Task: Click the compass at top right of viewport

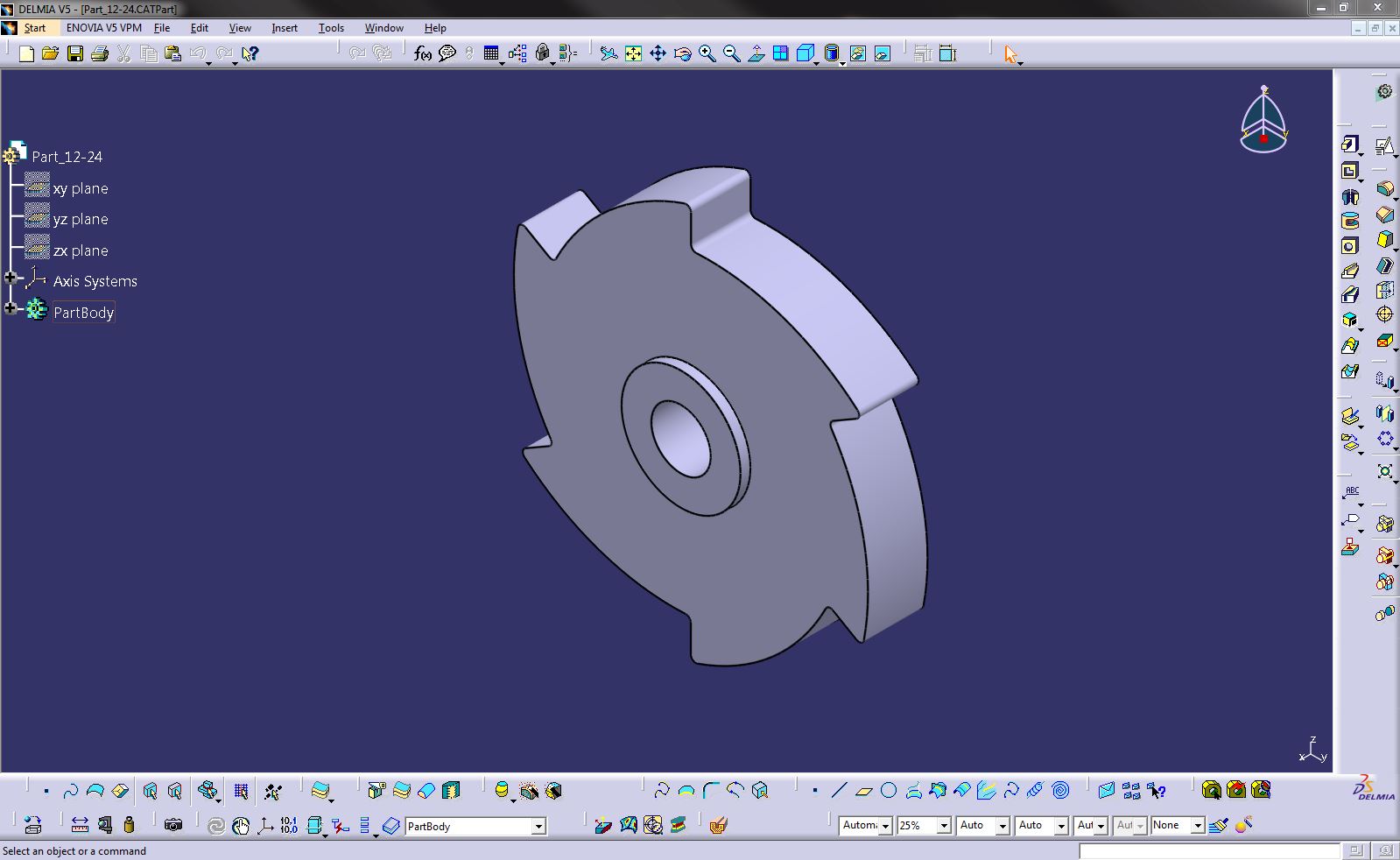Action: [x=1263, y=121]
